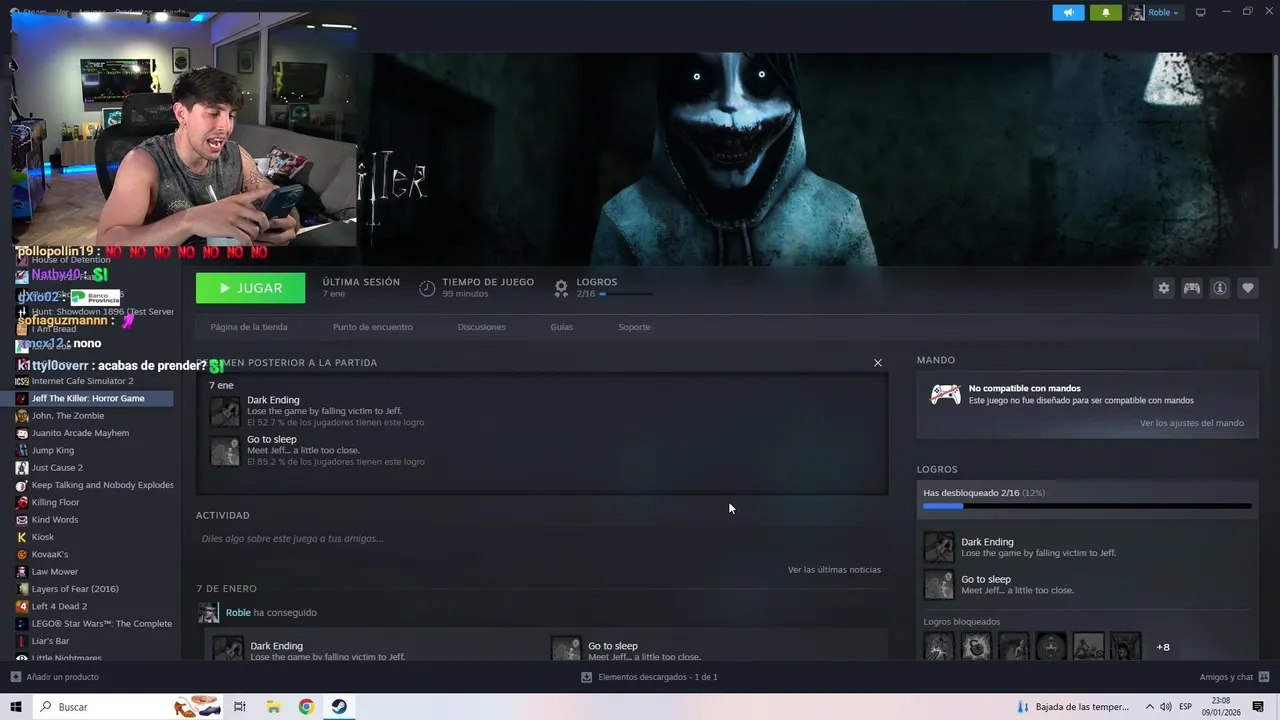Viewport: 1280px width, 720px height.
Task: Open Chrome from the taskbar
Action: click(x=306, y=707)
